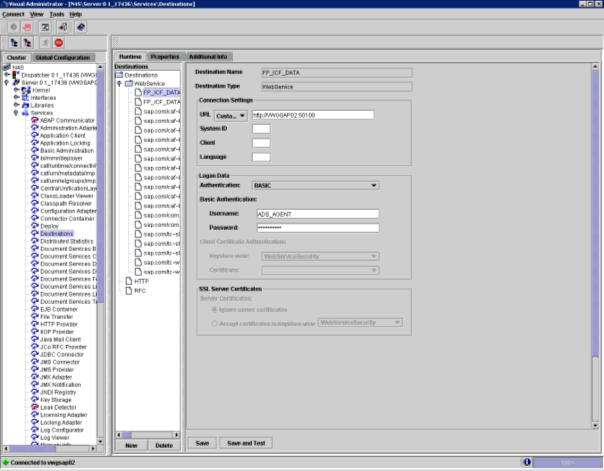Click the Password input field
Image resolution: width=604 pixels, height=471 pixels.
pos(318,228)
